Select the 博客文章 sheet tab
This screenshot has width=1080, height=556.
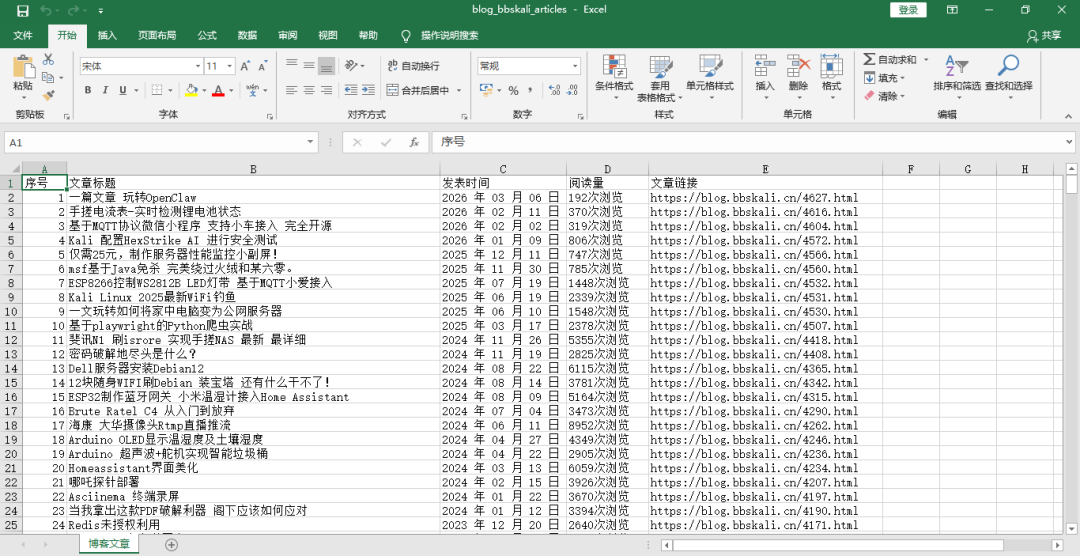point(108,544)
